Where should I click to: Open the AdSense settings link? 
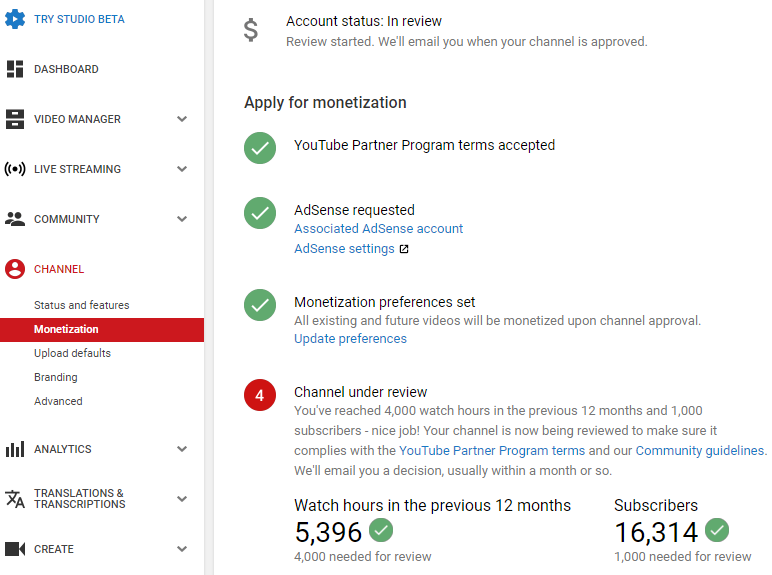344,249
